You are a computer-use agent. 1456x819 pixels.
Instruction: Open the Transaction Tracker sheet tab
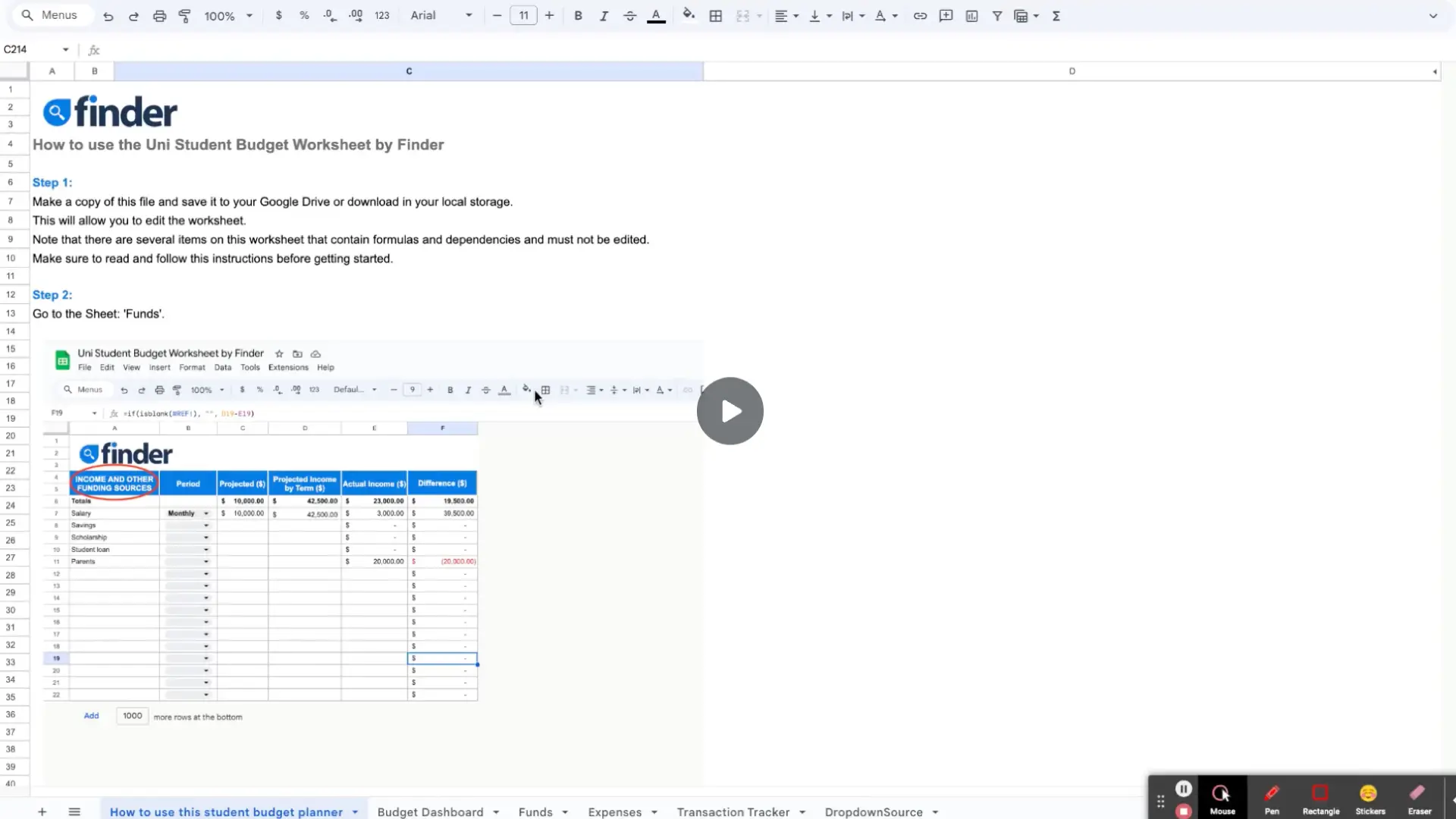click(x=733, y=811)
